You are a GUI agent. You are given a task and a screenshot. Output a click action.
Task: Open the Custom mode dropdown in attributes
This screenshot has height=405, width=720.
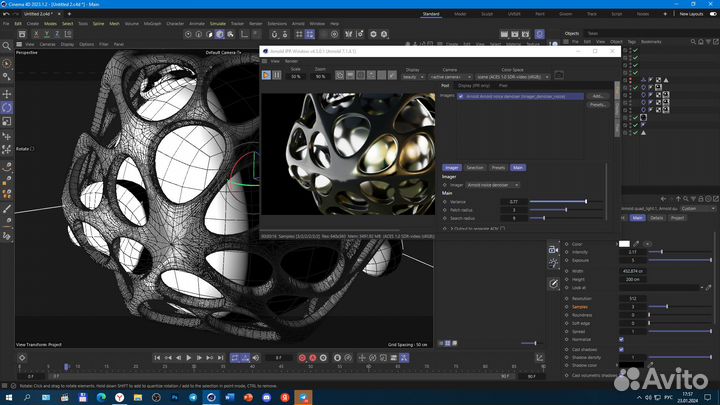coord(698,208)
